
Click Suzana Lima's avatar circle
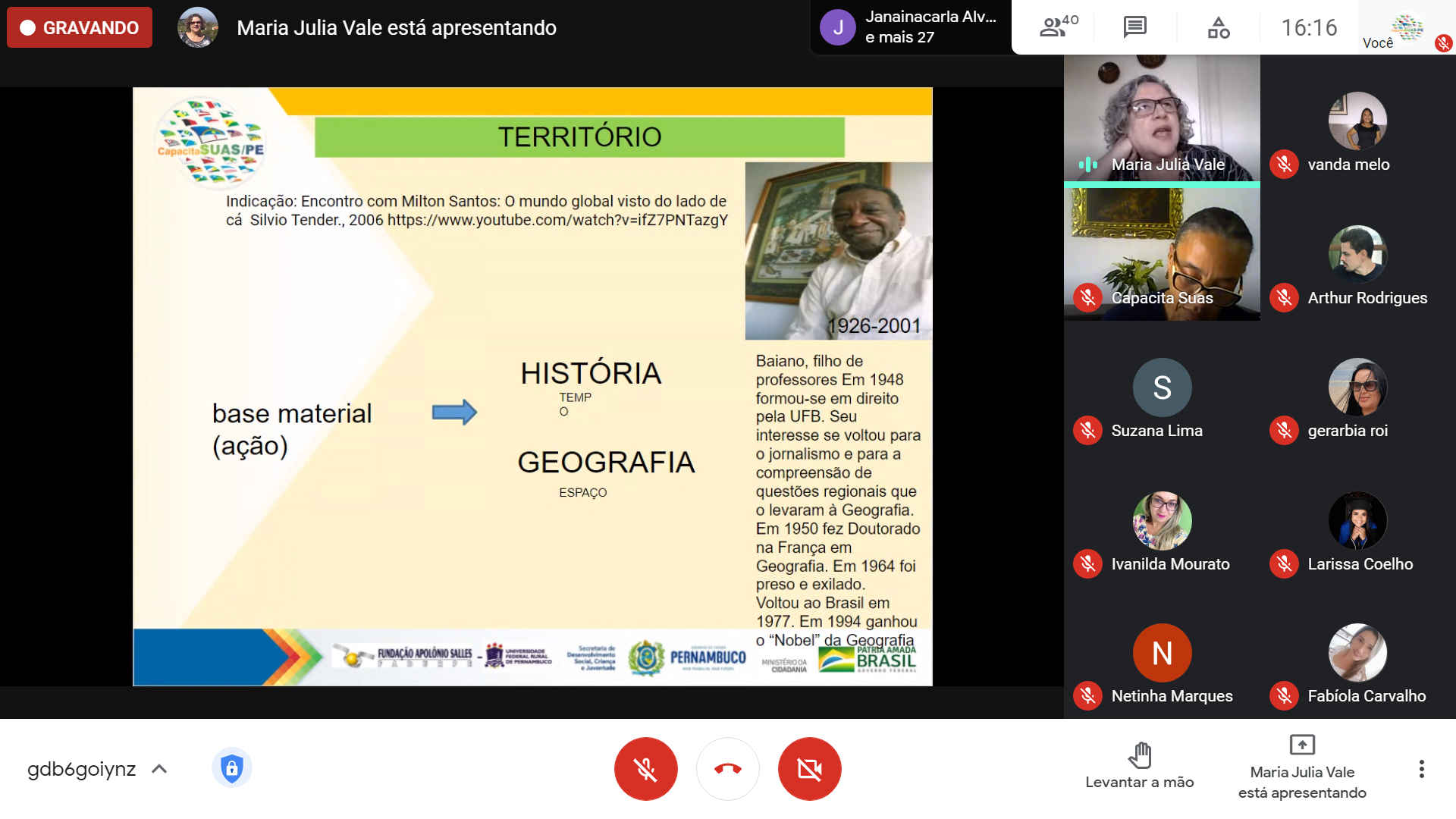click(1161, 387)
